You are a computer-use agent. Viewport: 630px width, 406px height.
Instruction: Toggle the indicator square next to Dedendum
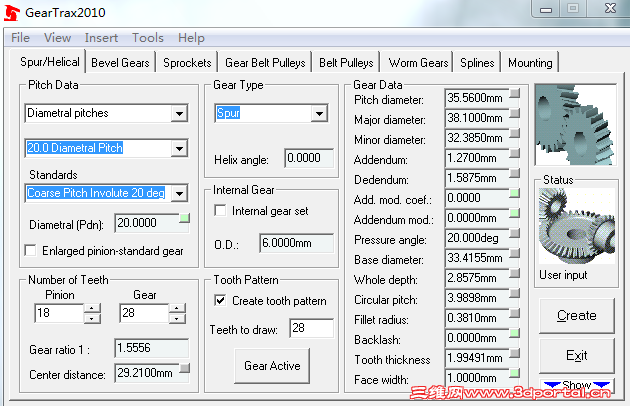coord(515,173)
